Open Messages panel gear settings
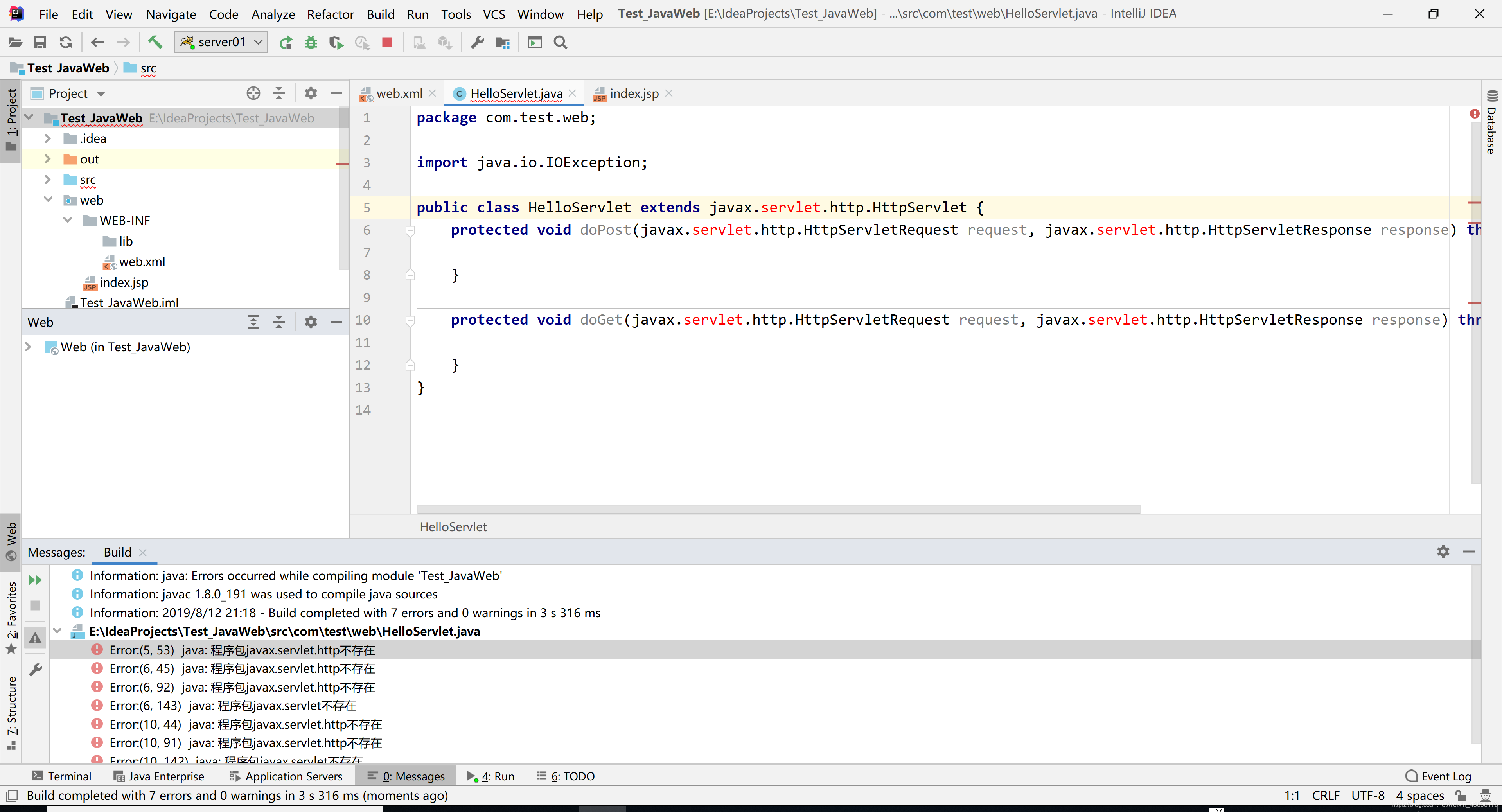1502x812 pixels. tap(1443, 552)
